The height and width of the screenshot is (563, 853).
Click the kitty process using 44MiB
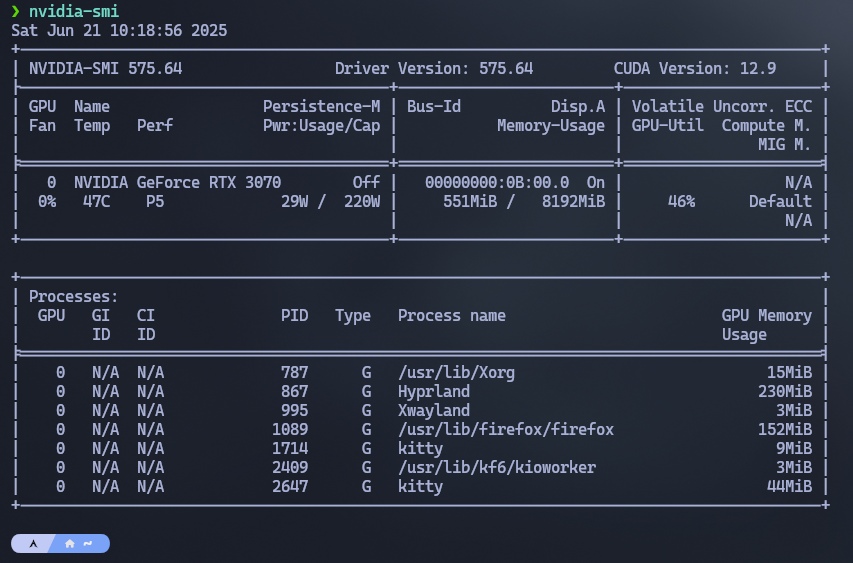[420, 487]
